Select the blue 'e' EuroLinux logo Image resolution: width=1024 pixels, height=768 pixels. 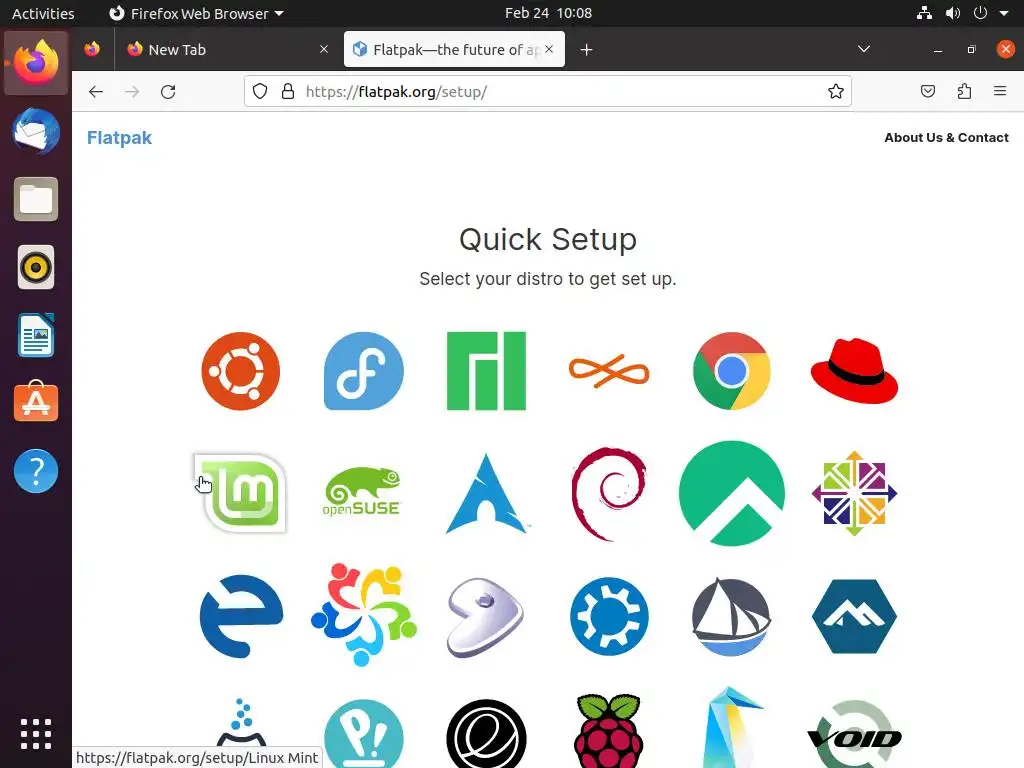[240, 616]
